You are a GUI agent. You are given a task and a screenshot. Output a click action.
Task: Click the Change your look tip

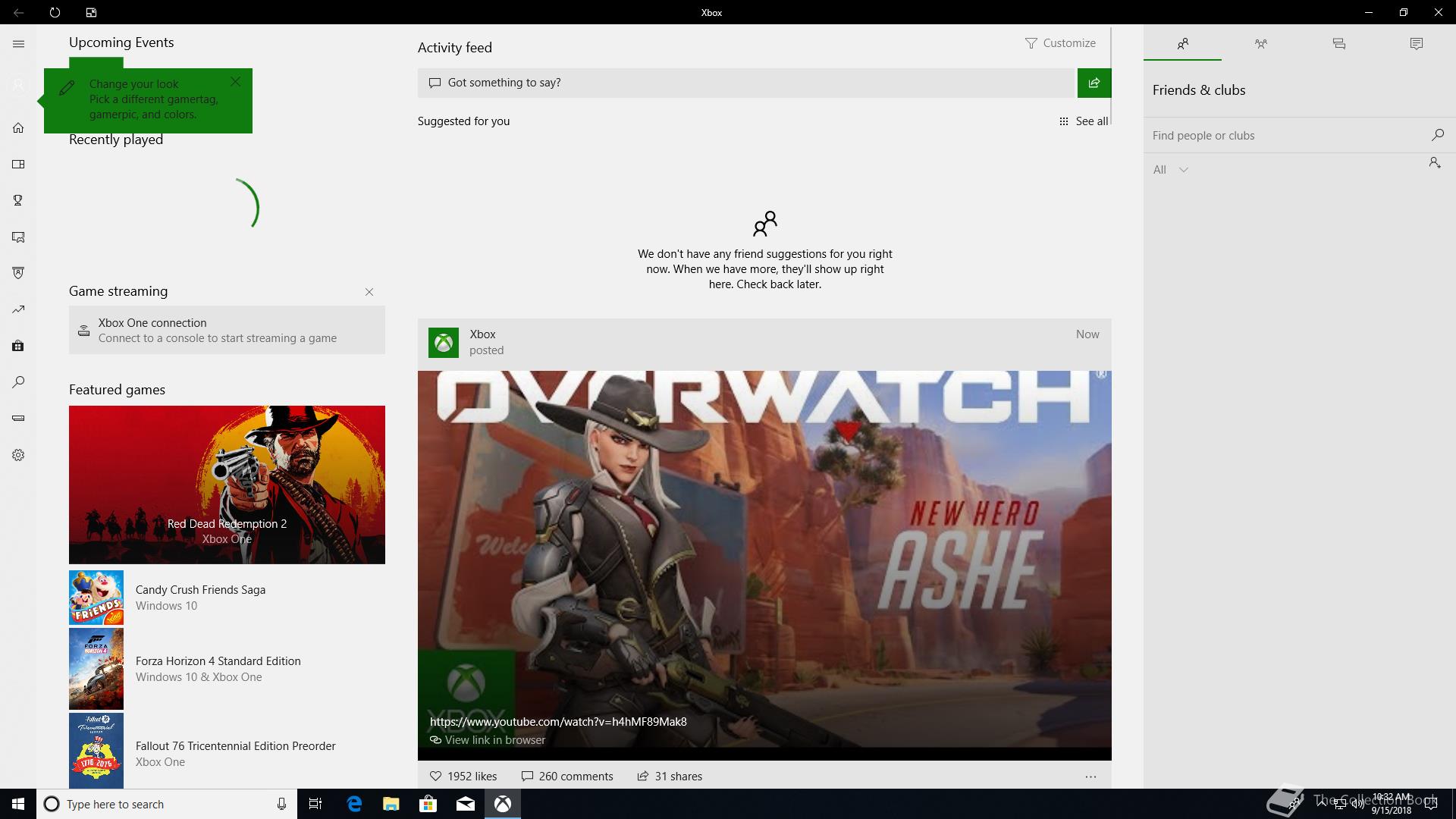148,99
